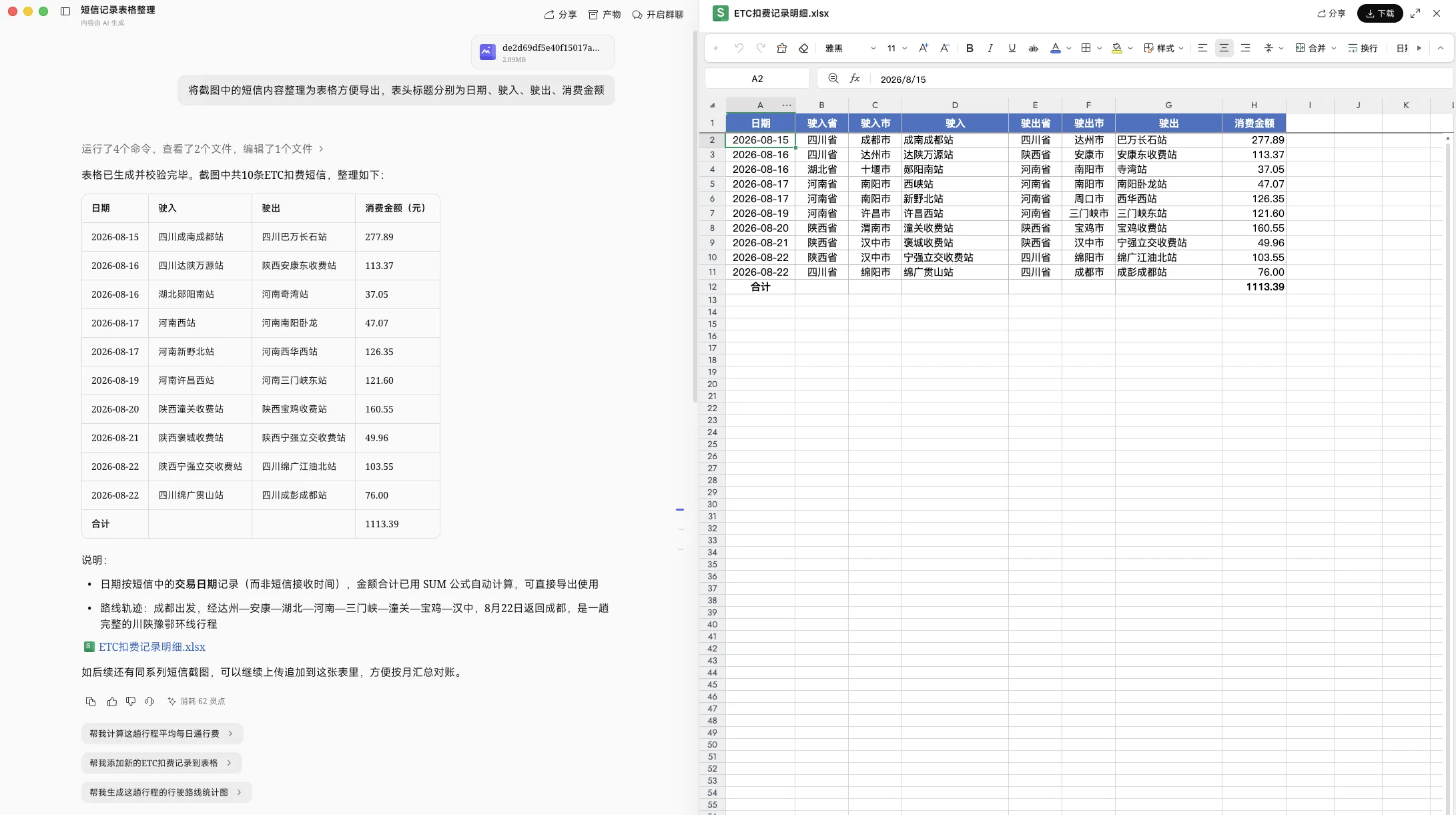Copy the assistant response with copy icon

(91, 702)
